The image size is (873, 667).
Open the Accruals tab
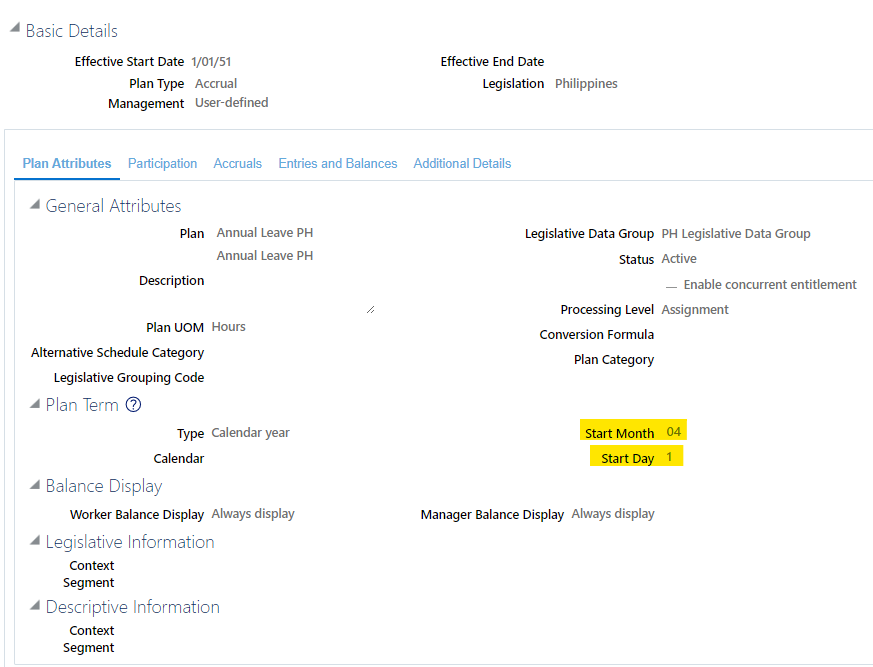(x=238, y=164)
